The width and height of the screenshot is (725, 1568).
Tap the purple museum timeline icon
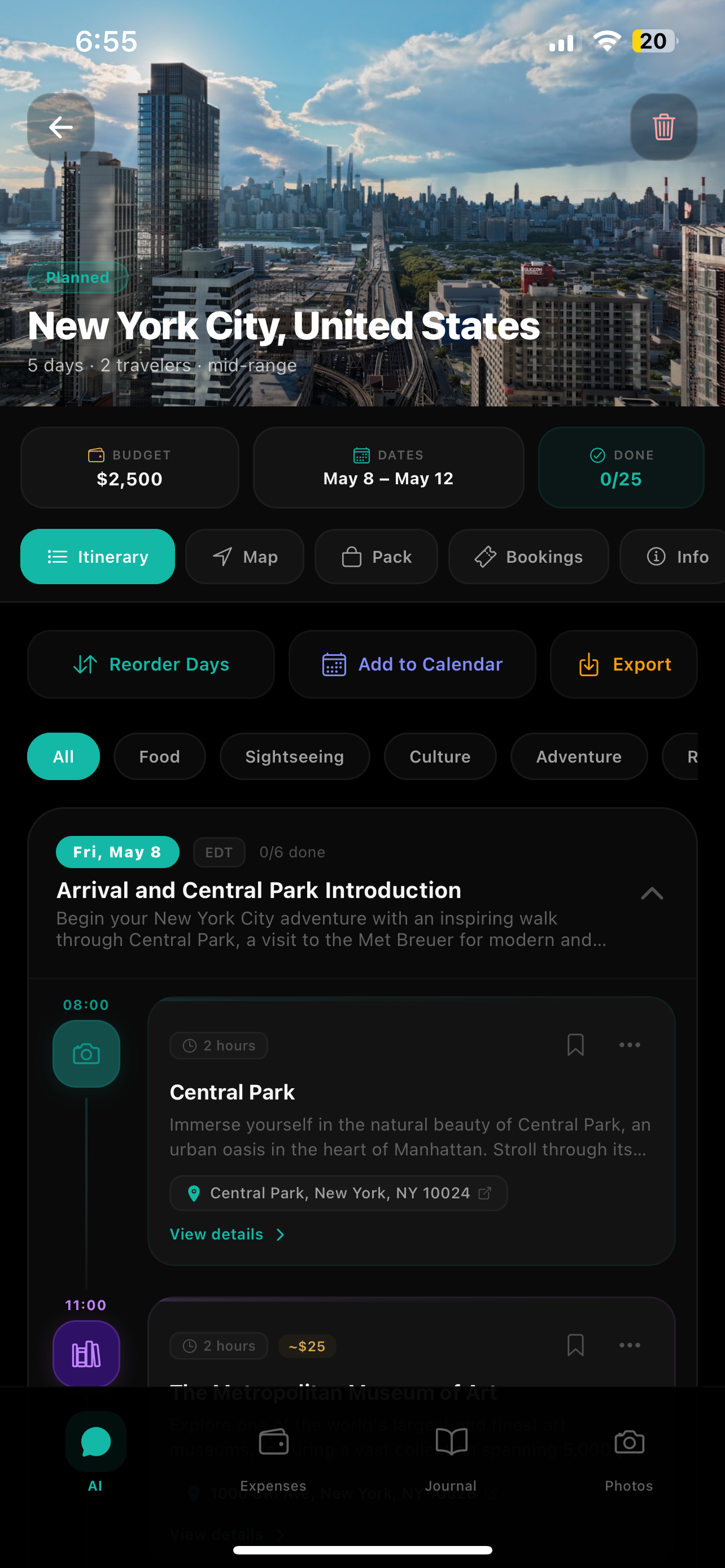click(x=86, y=1354)
